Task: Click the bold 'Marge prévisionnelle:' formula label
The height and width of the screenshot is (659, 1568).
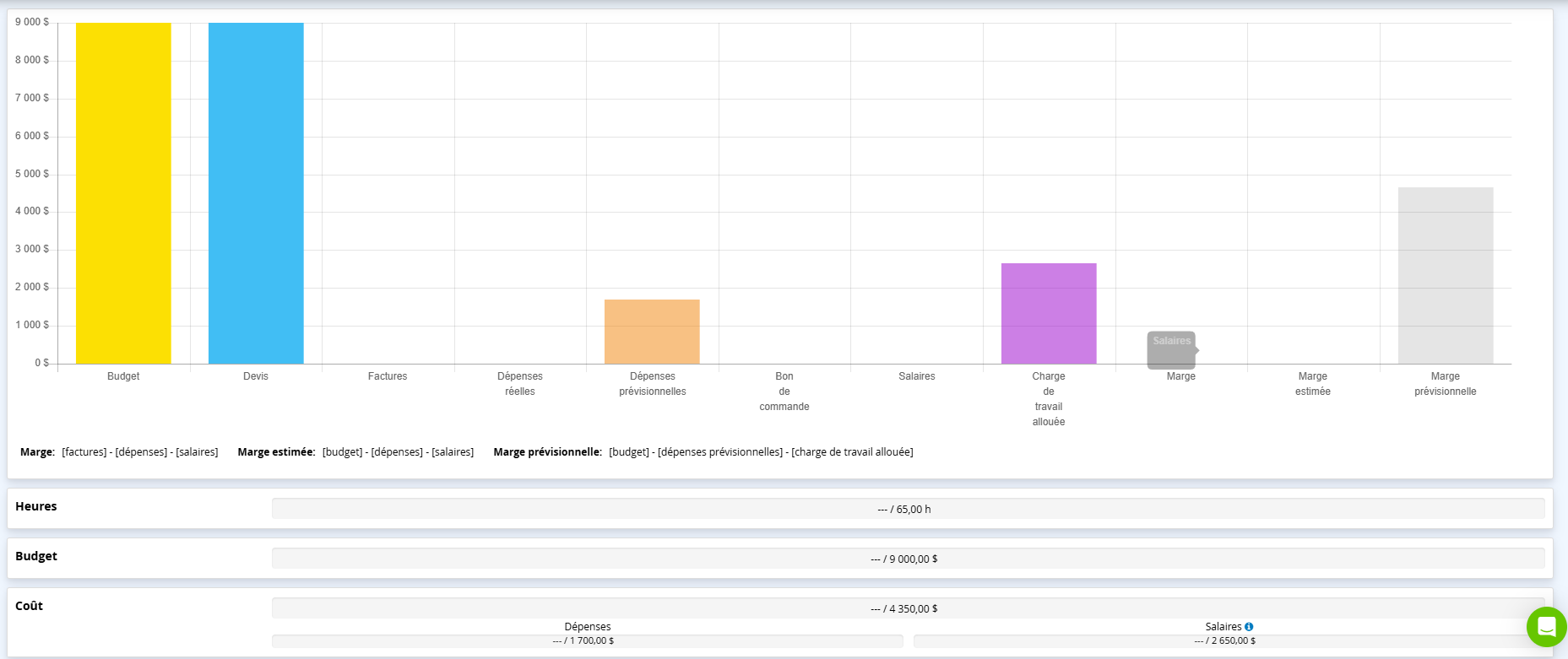Action: tap(547, 452)
